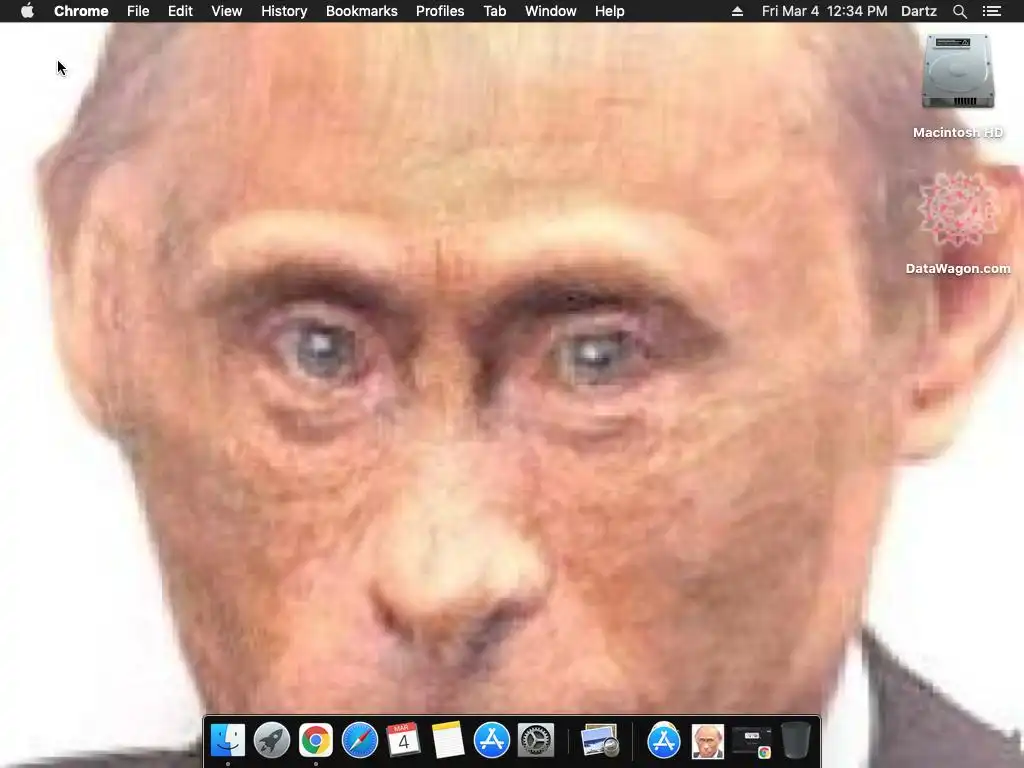Open the Help menu
The image size is (1024, 768).
coord(609,11)
